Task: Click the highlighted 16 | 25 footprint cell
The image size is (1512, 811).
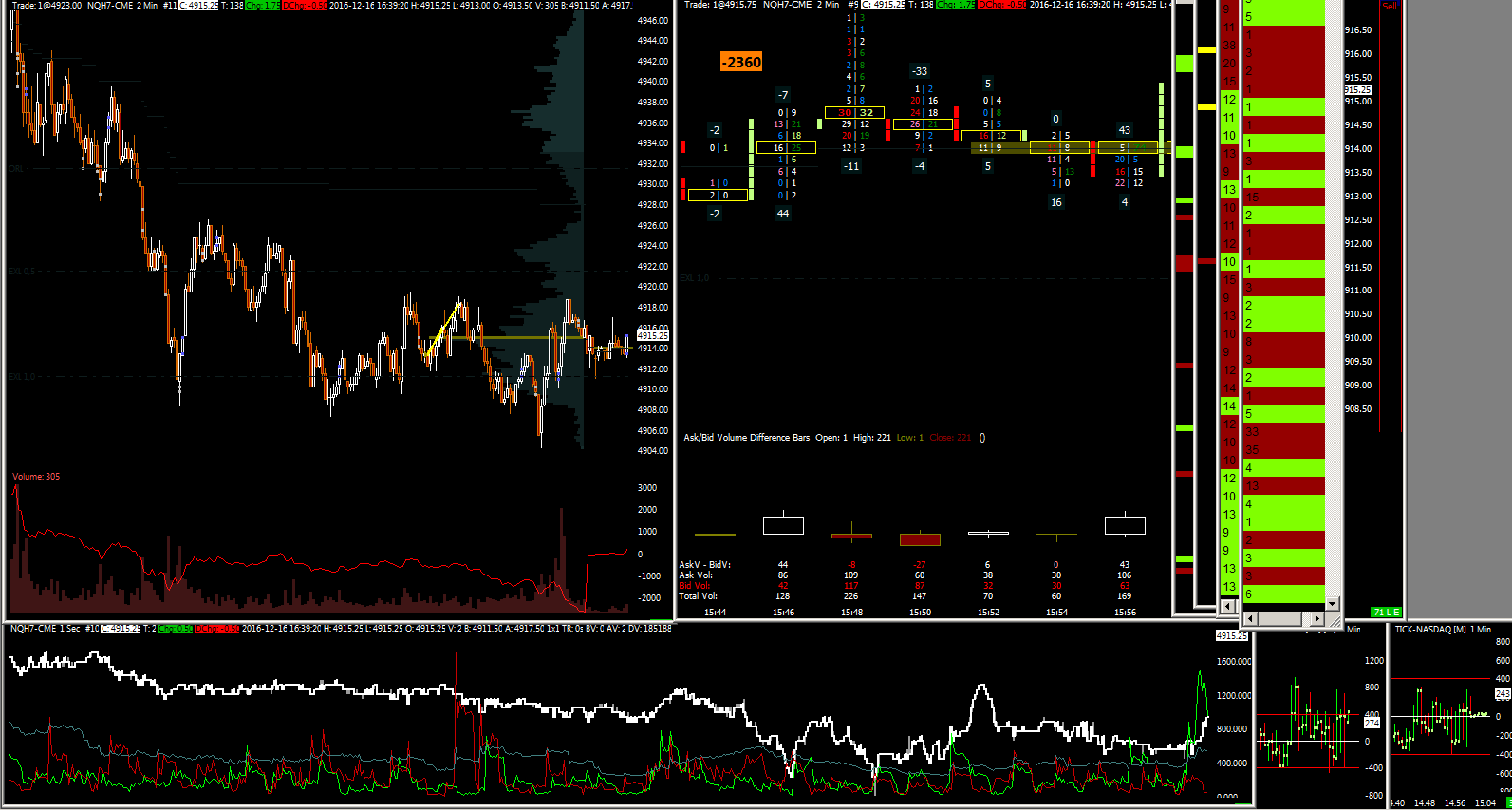Action: coord(787,148)
